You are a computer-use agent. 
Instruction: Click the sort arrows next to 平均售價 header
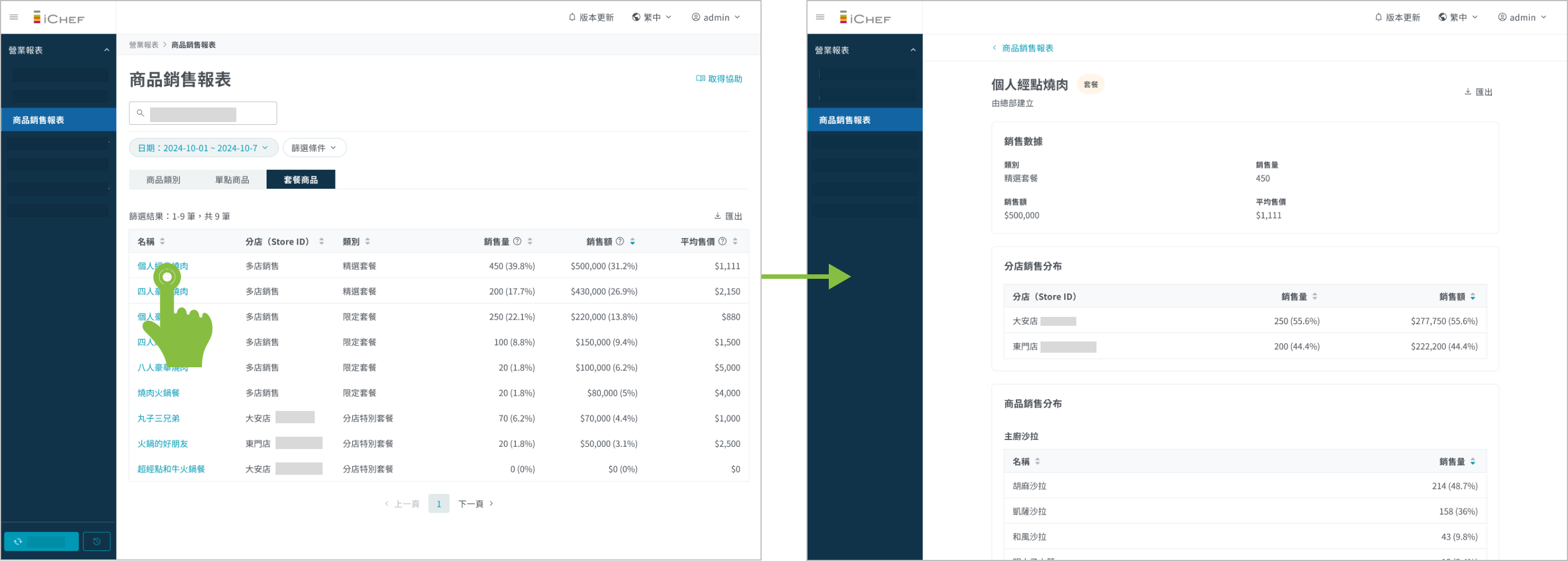(735, 241)
